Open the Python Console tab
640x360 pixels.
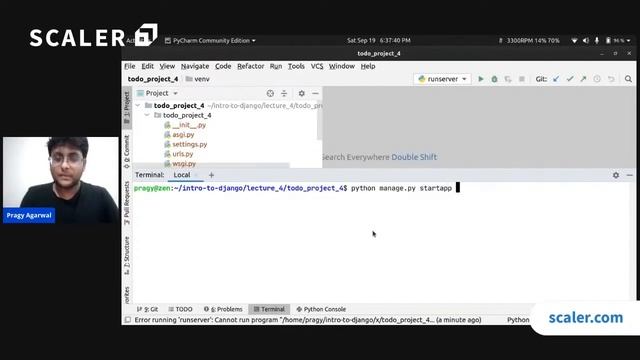click(321, 309)
